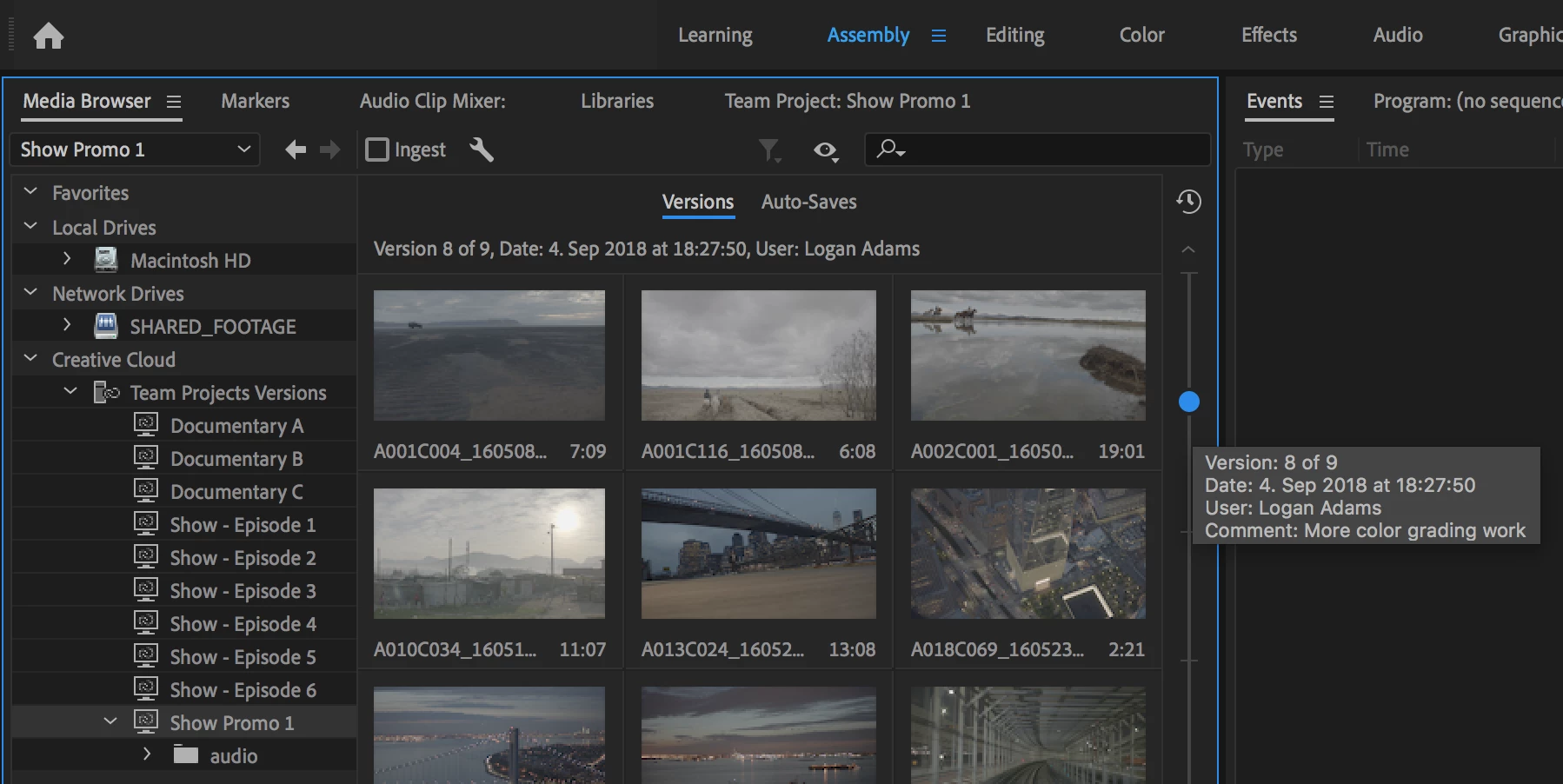The width and height of the screenshot is (1563, 784).
Task: Select clip thumbnail A001C116_160508
Action: (x=759, y=355)
